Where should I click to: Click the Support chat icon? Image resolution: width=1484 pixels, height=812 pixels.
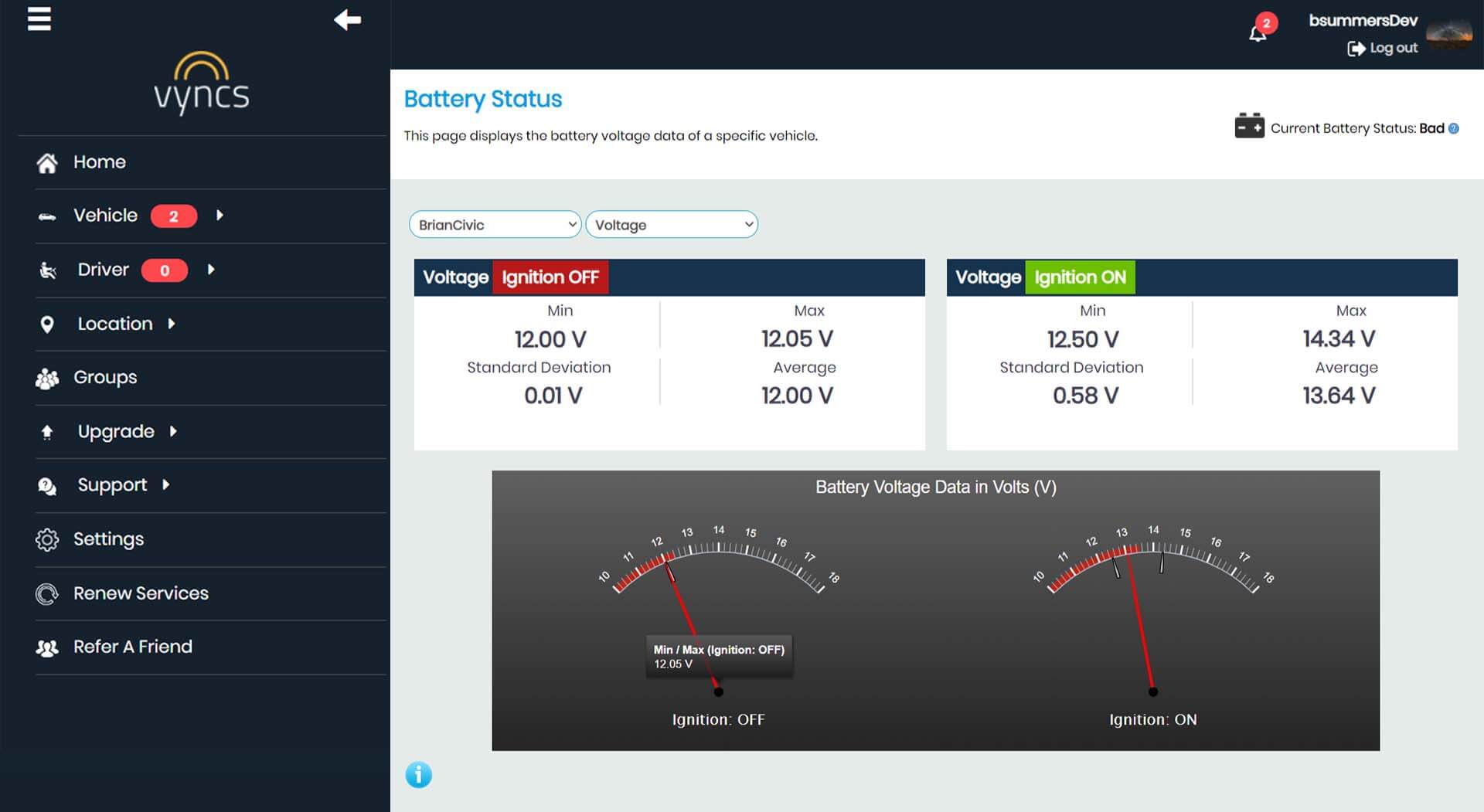coord(47,486)
